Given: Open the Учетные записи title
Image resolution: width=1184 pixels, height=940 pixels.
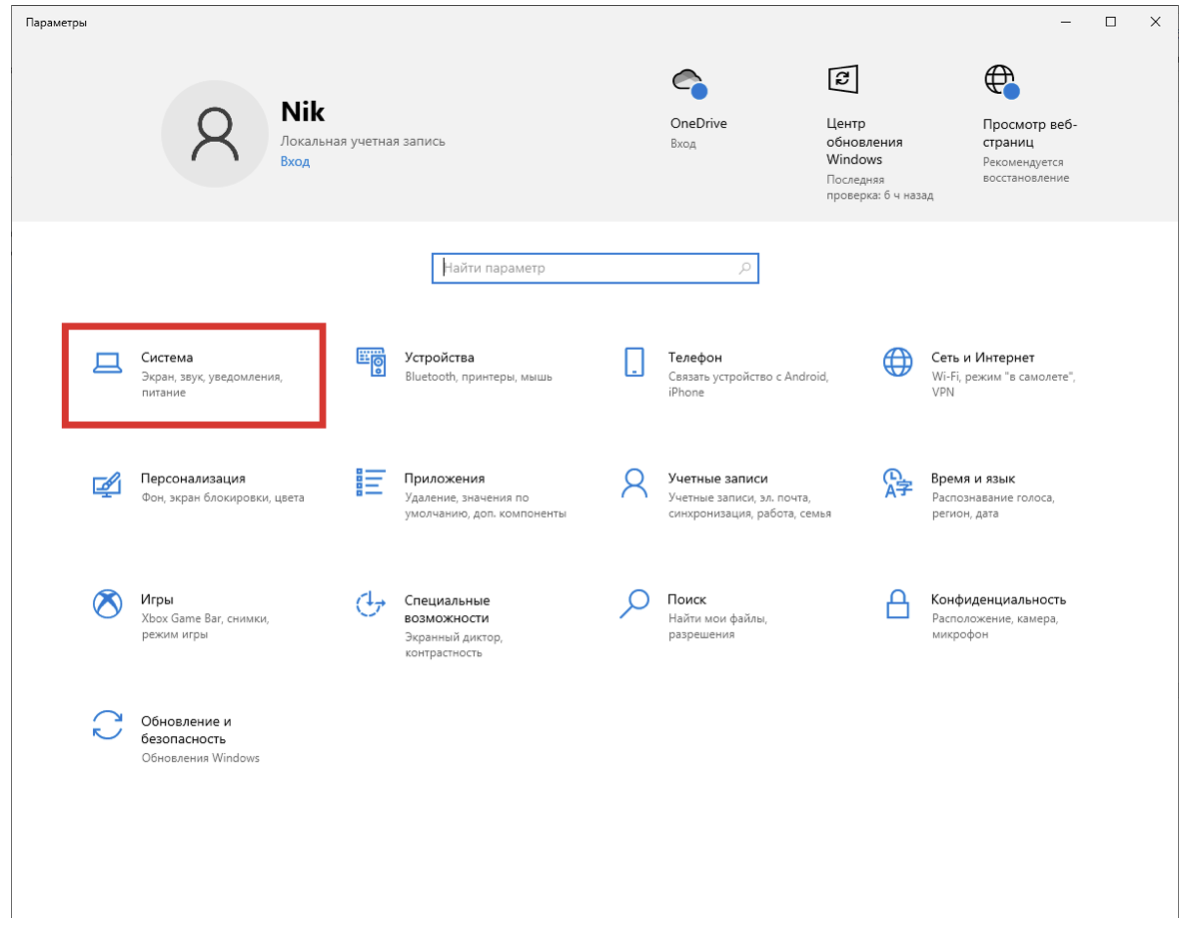Looking at the screenshot, I should [717, 478].
